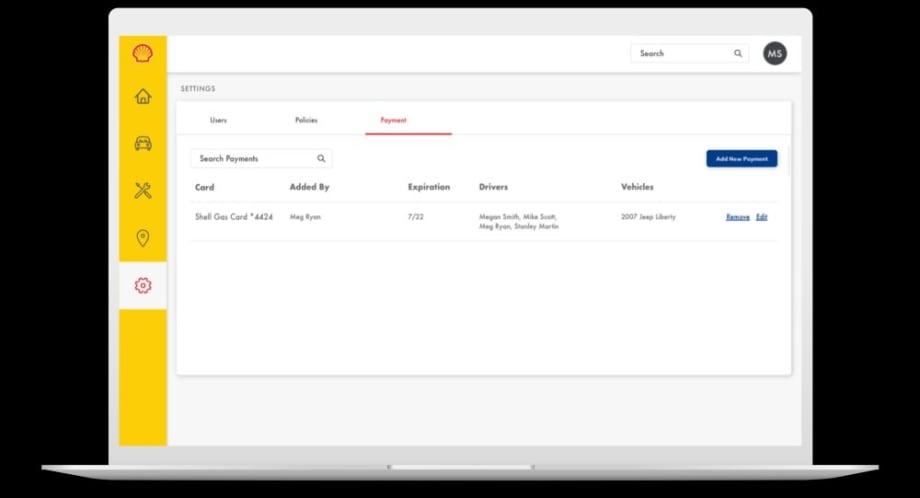Click the SETTINGS page heading

coord(198,89)
